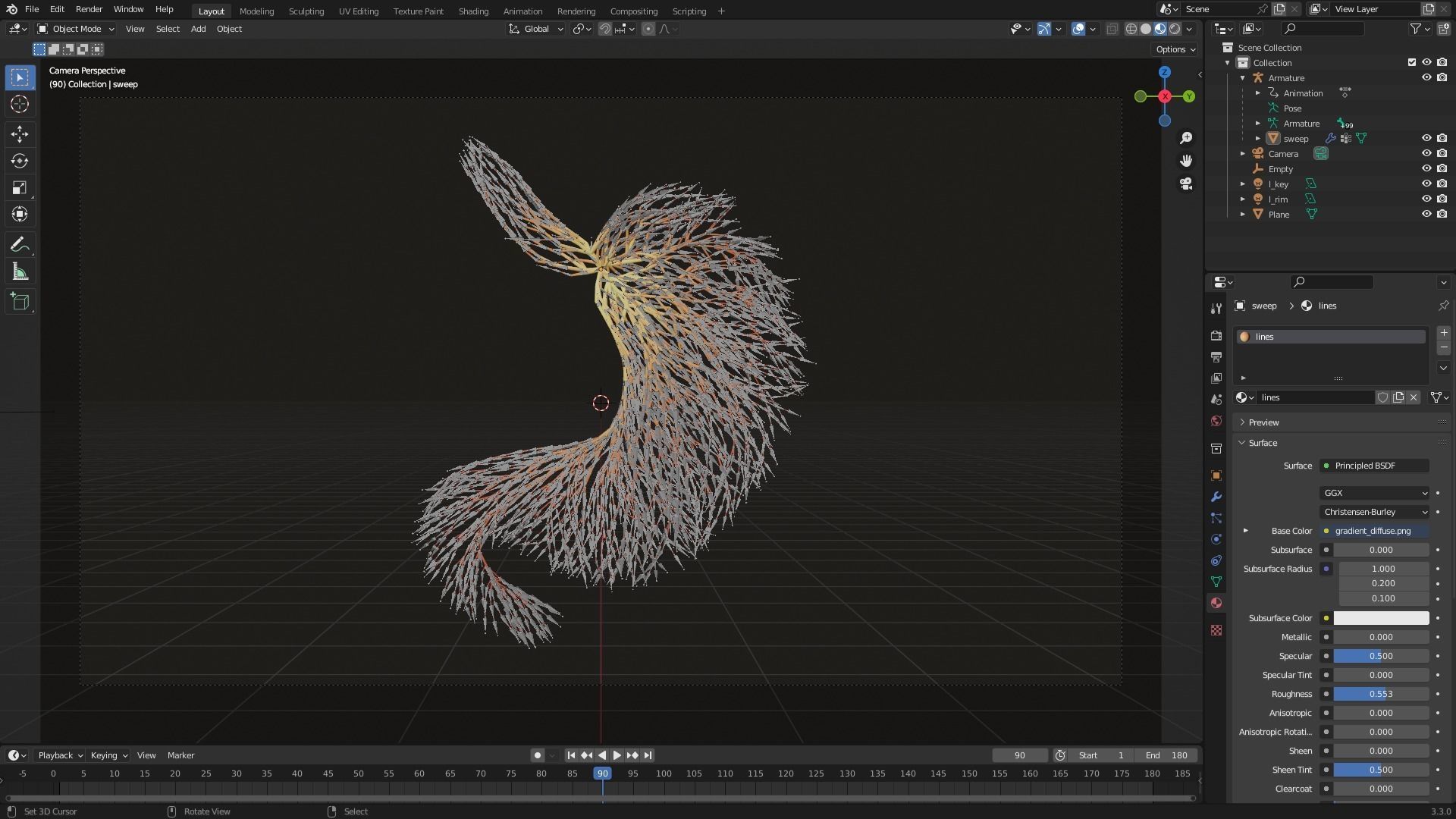The width and height of the screenshot is (1456, 819).
Task: Click the zoom viewport icon
Action: click(1186, 138)
